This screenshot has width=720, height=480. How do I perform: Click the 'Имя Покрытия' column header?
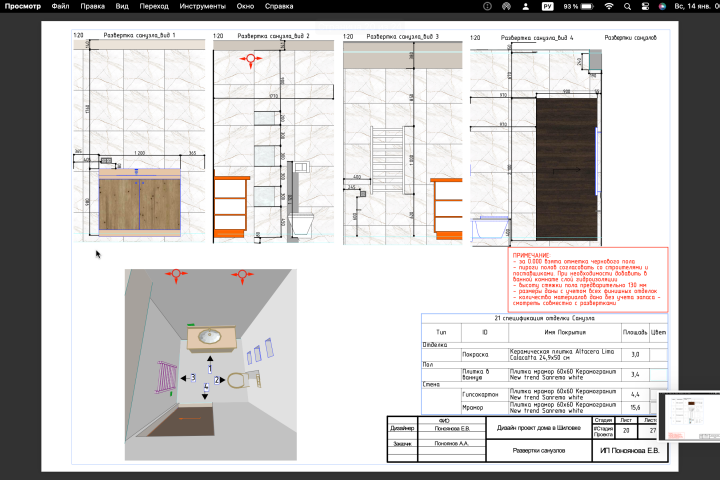point(565,332)
